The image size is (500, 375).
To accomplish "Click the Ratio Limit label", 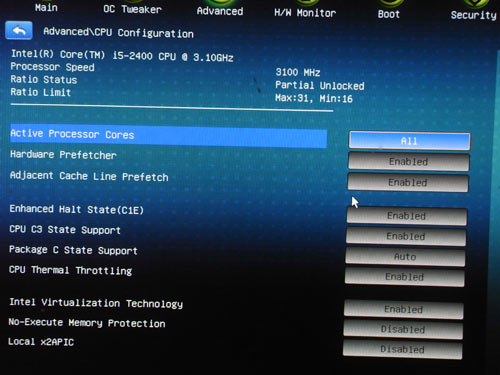I will click(41, 92).
